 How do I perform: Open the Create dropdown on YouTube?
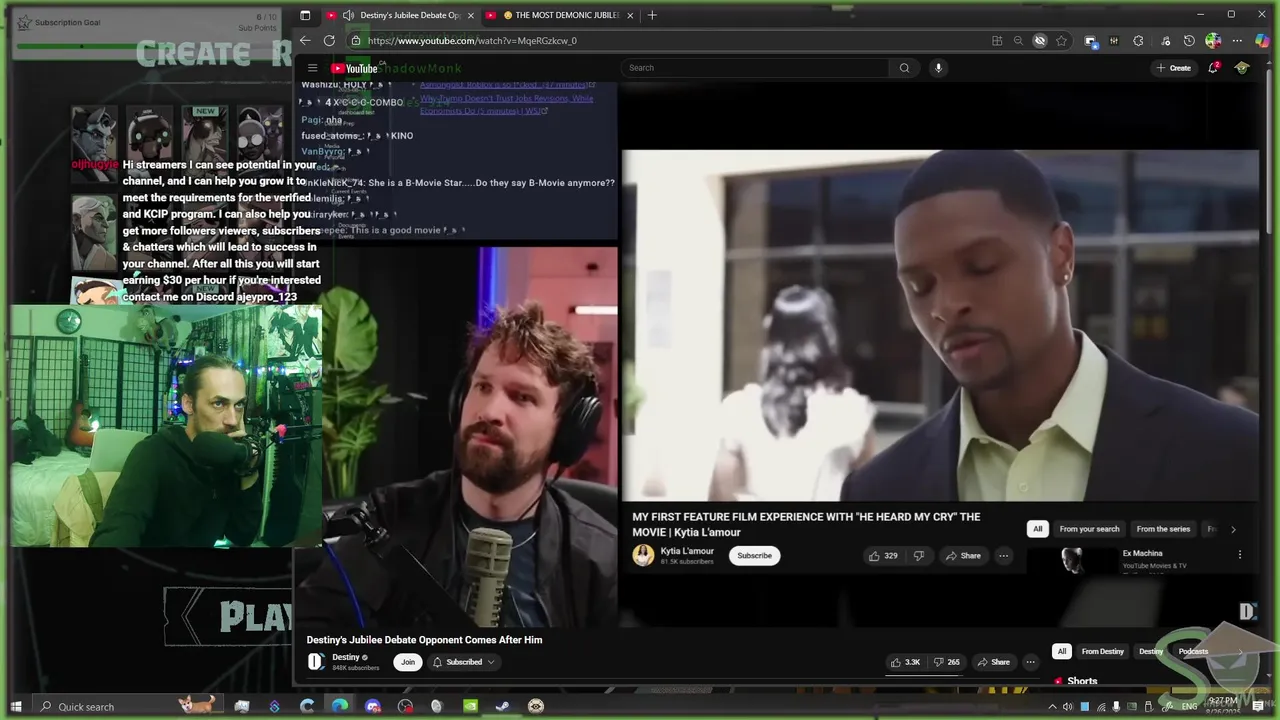click(x=1173, y=68)
